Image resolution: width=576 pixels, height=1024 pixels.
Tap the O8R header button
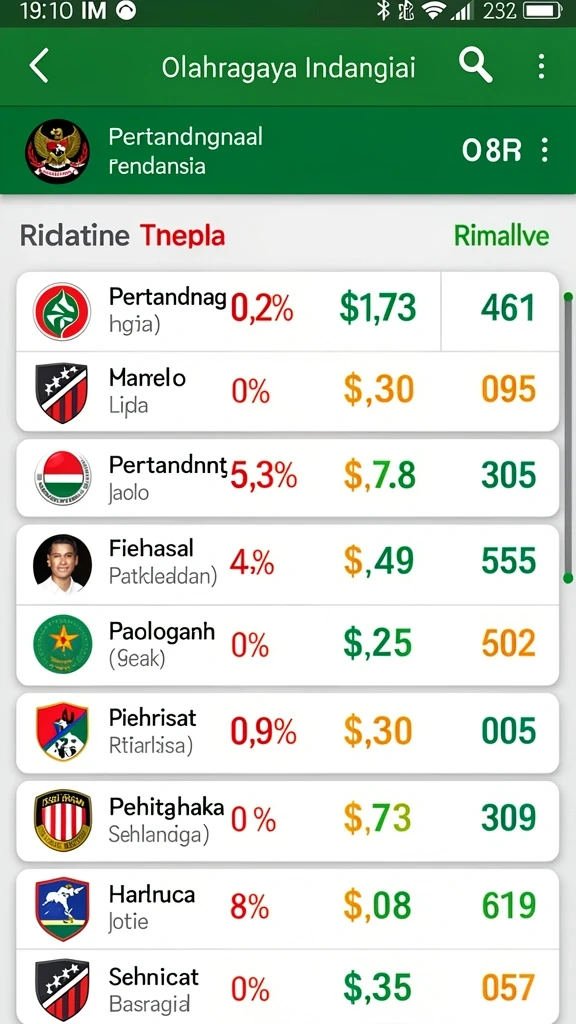[x=492, y=151]
